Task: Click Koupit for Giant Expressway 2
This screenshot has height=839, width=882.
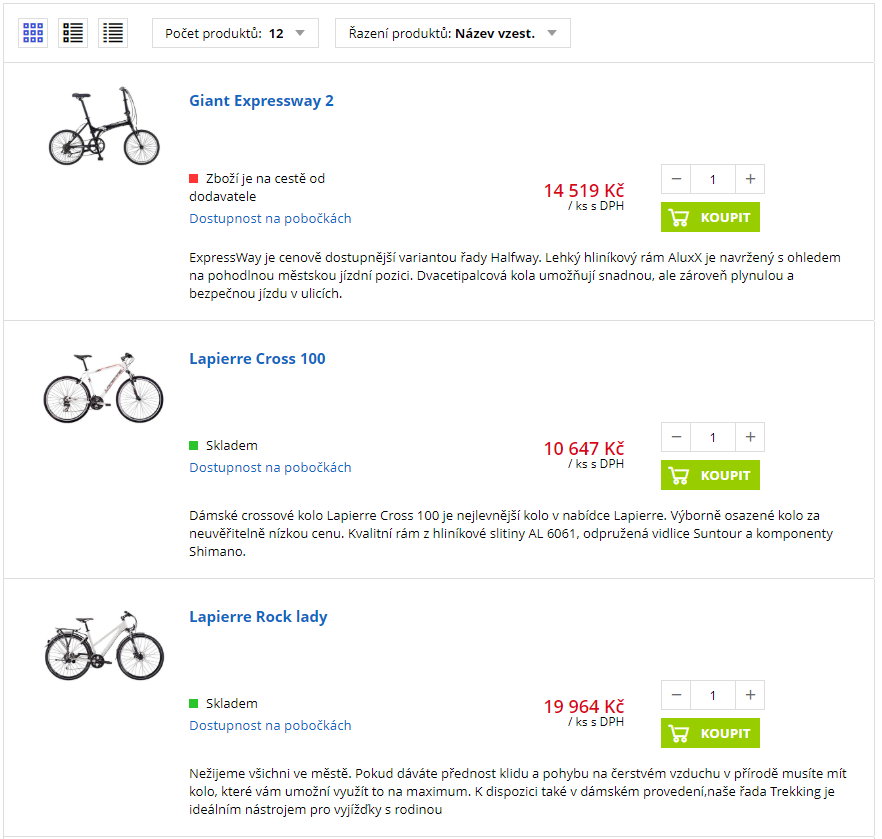Action: coord(710,217)
